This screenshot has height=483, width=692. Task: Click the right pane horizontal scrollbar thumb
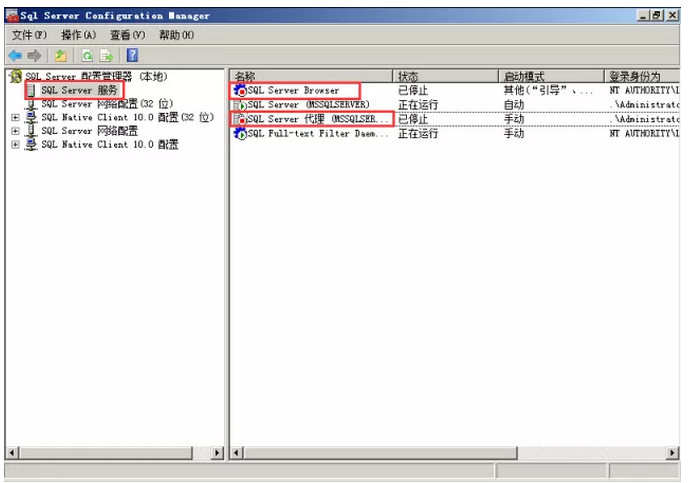tap(380, 453)
